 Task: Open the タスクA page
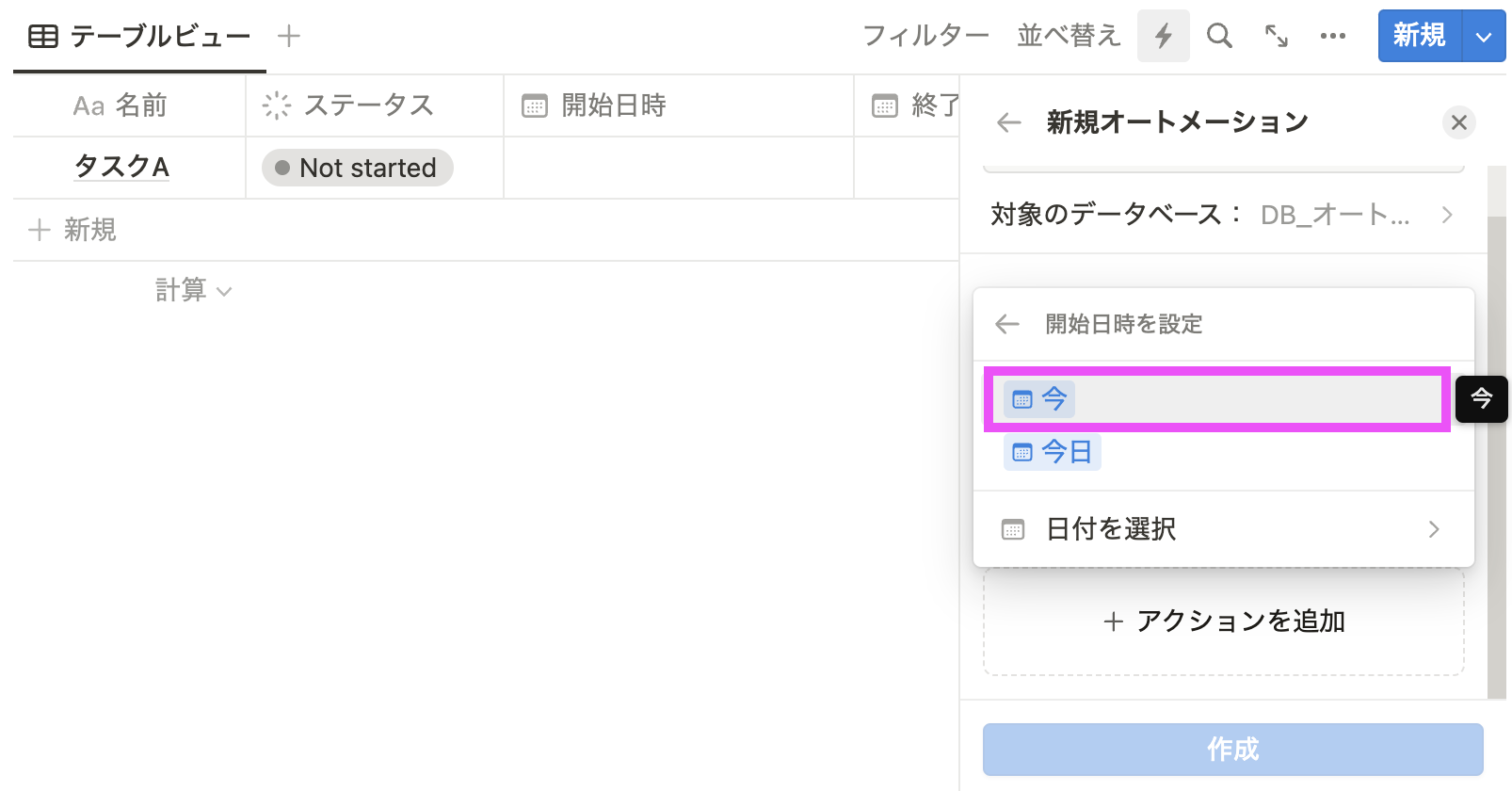[121, 167]
